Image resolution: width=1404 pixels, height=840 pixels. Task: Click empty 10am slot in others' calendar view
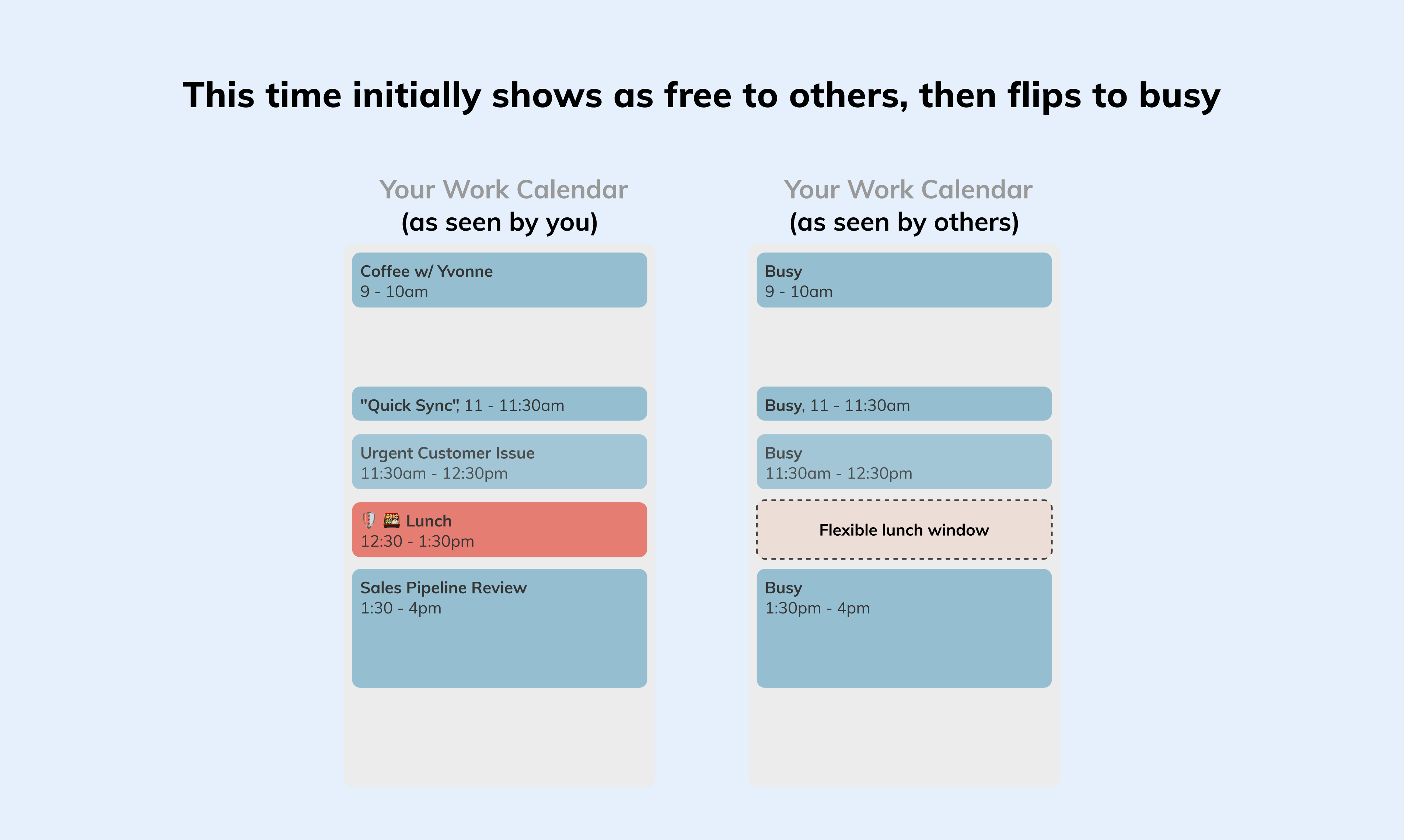pos(904,347)
